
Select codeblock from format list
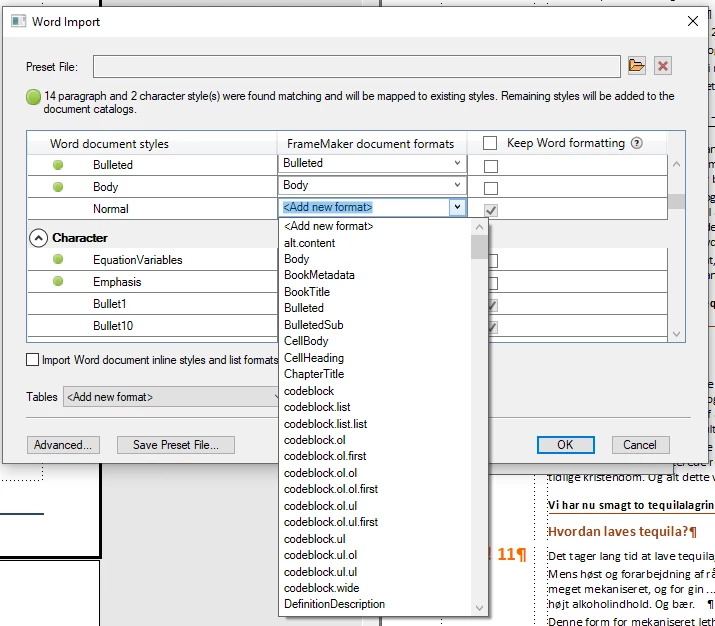point(309,391)
